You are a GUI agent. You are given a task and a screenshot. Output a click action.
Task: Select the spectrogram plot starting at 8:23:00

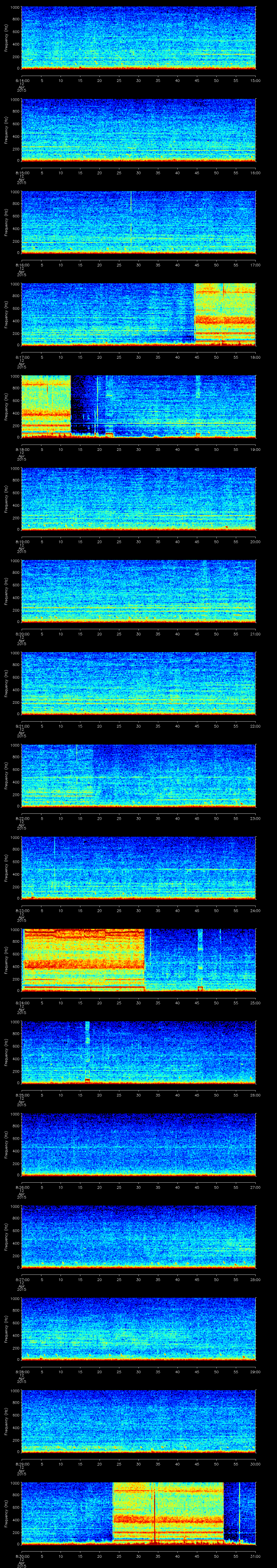[138, 869]
